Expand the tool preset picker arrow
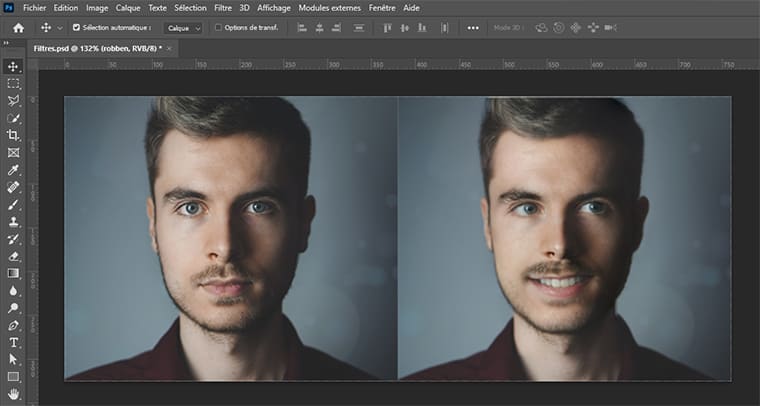The image size is (760, 406). click(x=60, y=28)
